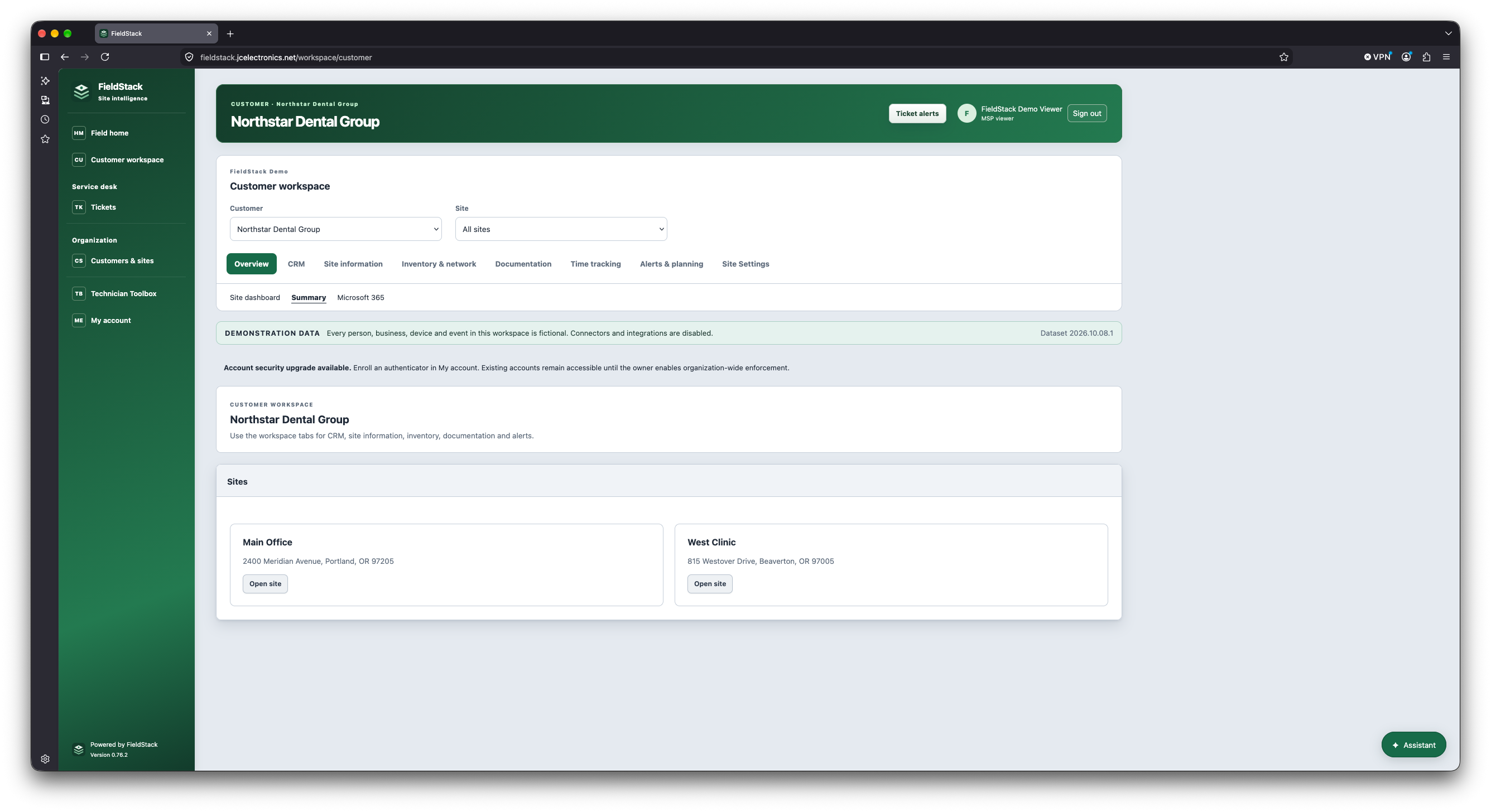
Task: Click the ME My account icon
Action: [79, 321]
